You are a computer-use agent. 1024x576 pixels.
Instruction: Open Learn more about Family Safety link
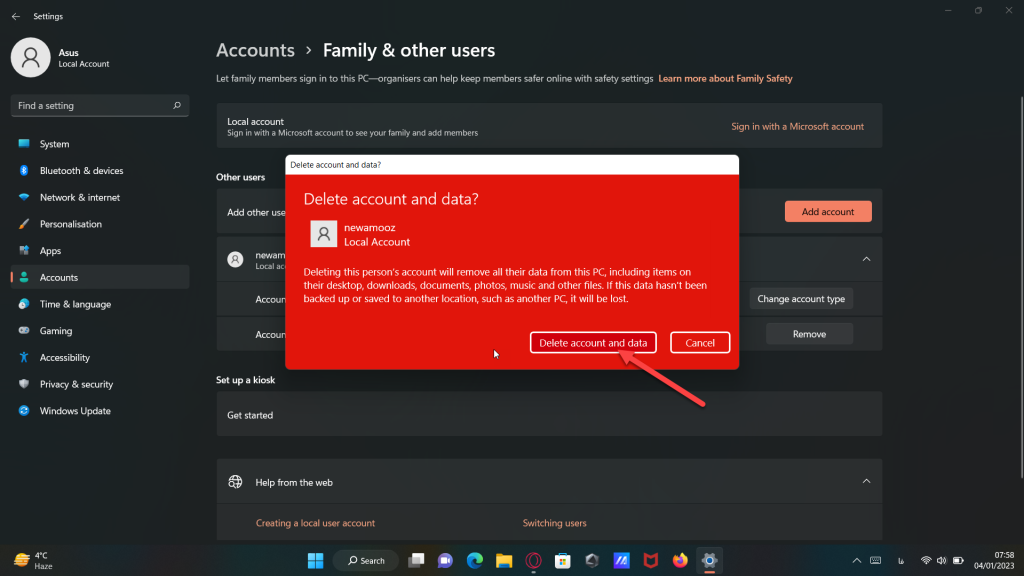724,78
